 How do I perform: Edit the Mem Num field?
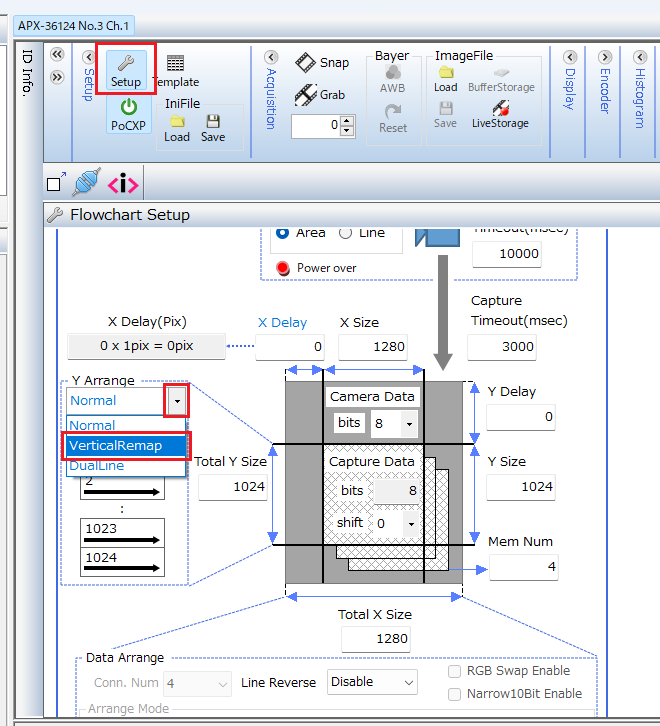coord(524,567)
